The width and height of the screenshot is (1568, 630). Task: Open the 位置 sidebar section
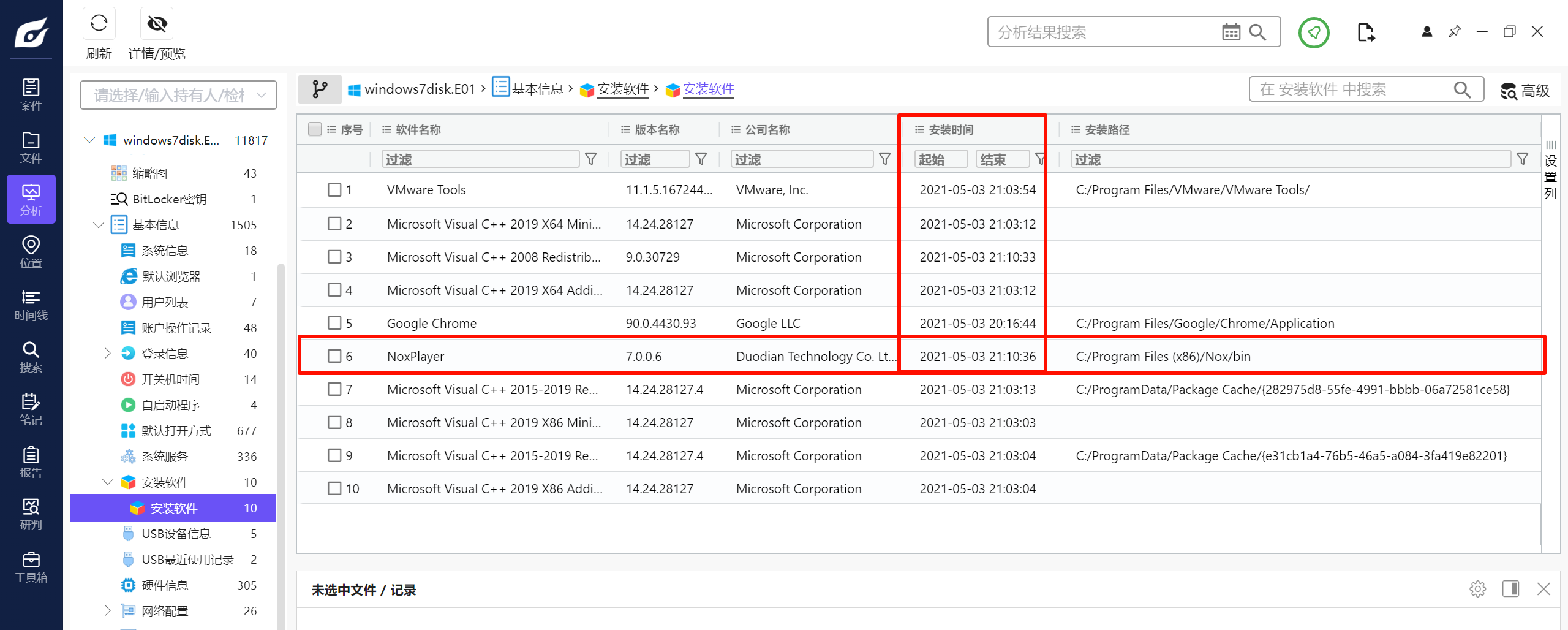click(31, 252)
